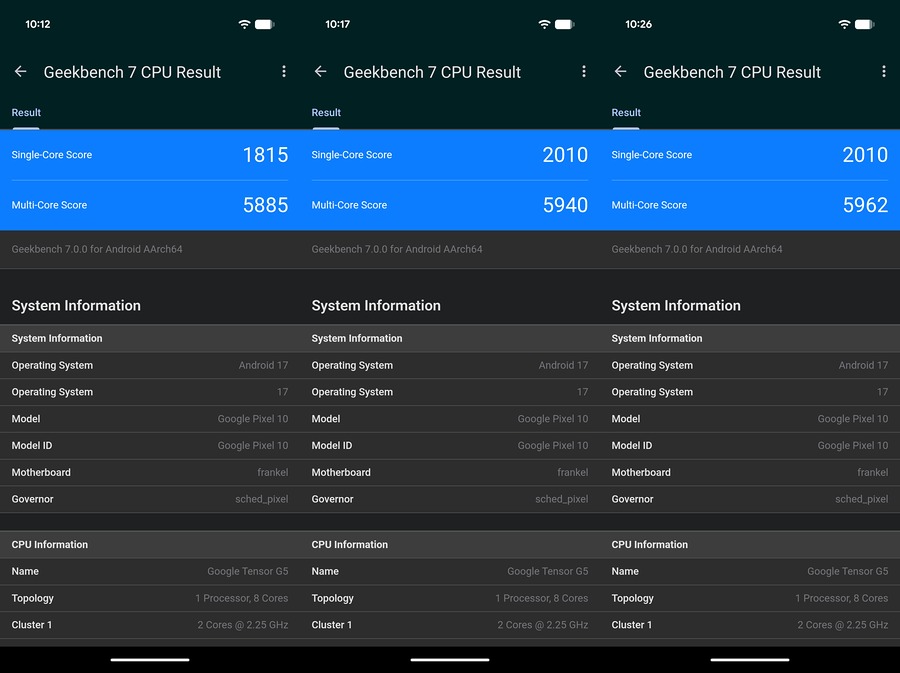Tap battery icon on 10:12 screen

265,24
